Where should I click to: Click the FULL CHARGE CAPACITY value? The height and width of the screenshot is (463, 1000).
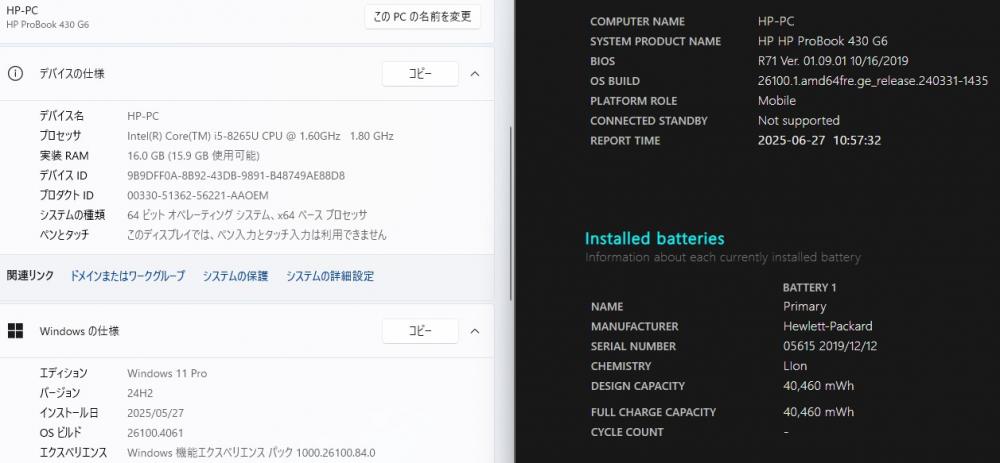coord(818,412)
